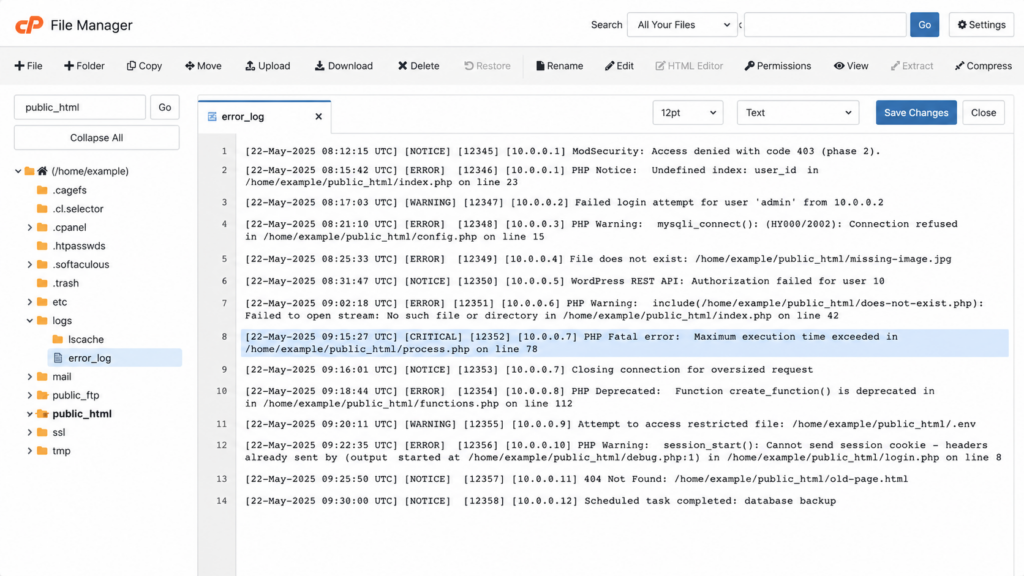Expand the .softaculous folder chevron
This screenshot has height=576, width=1024.
click(x=29, y=264)
